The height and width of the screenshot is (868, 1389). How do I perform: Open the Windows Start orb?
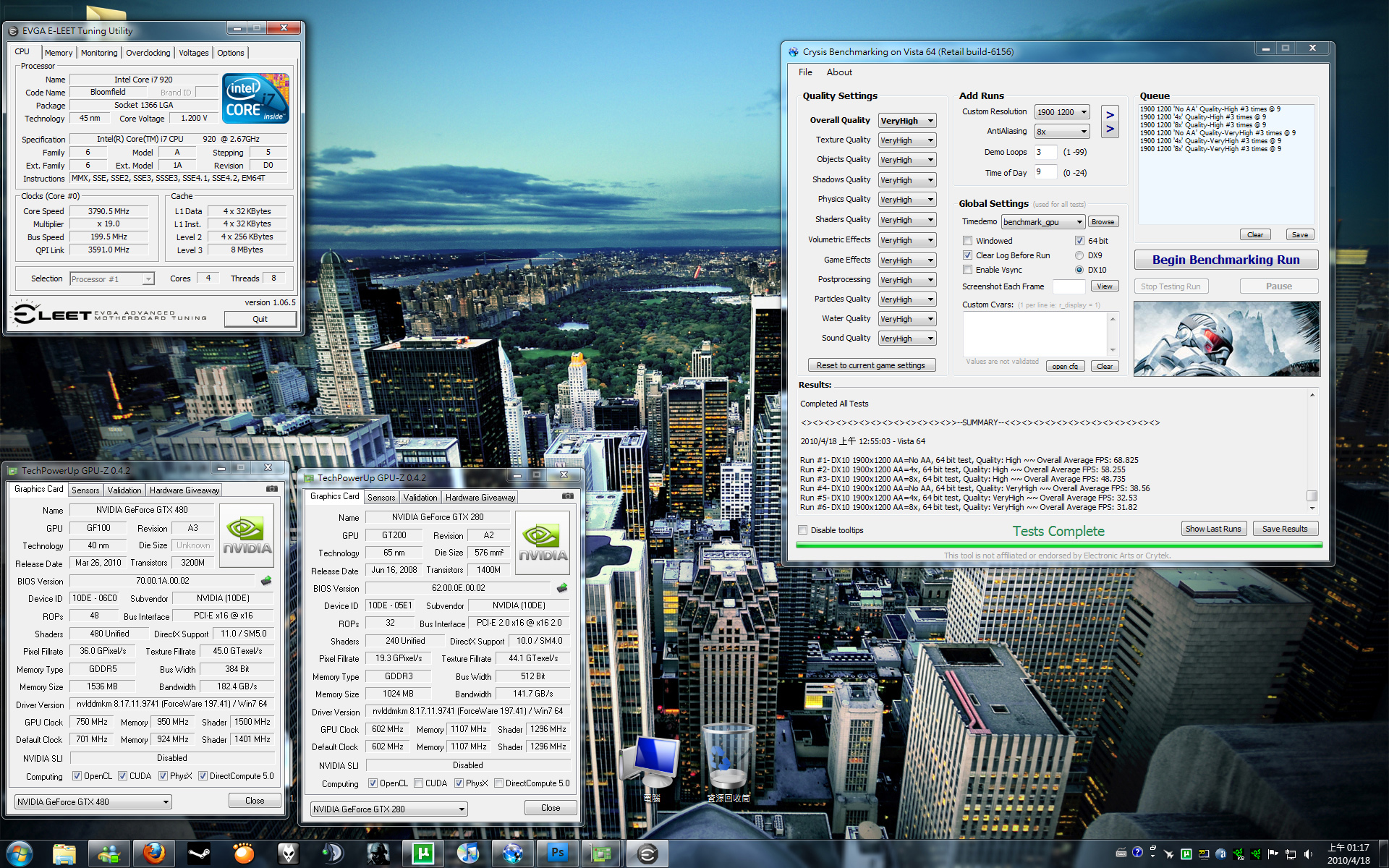(x=20, y=854)
